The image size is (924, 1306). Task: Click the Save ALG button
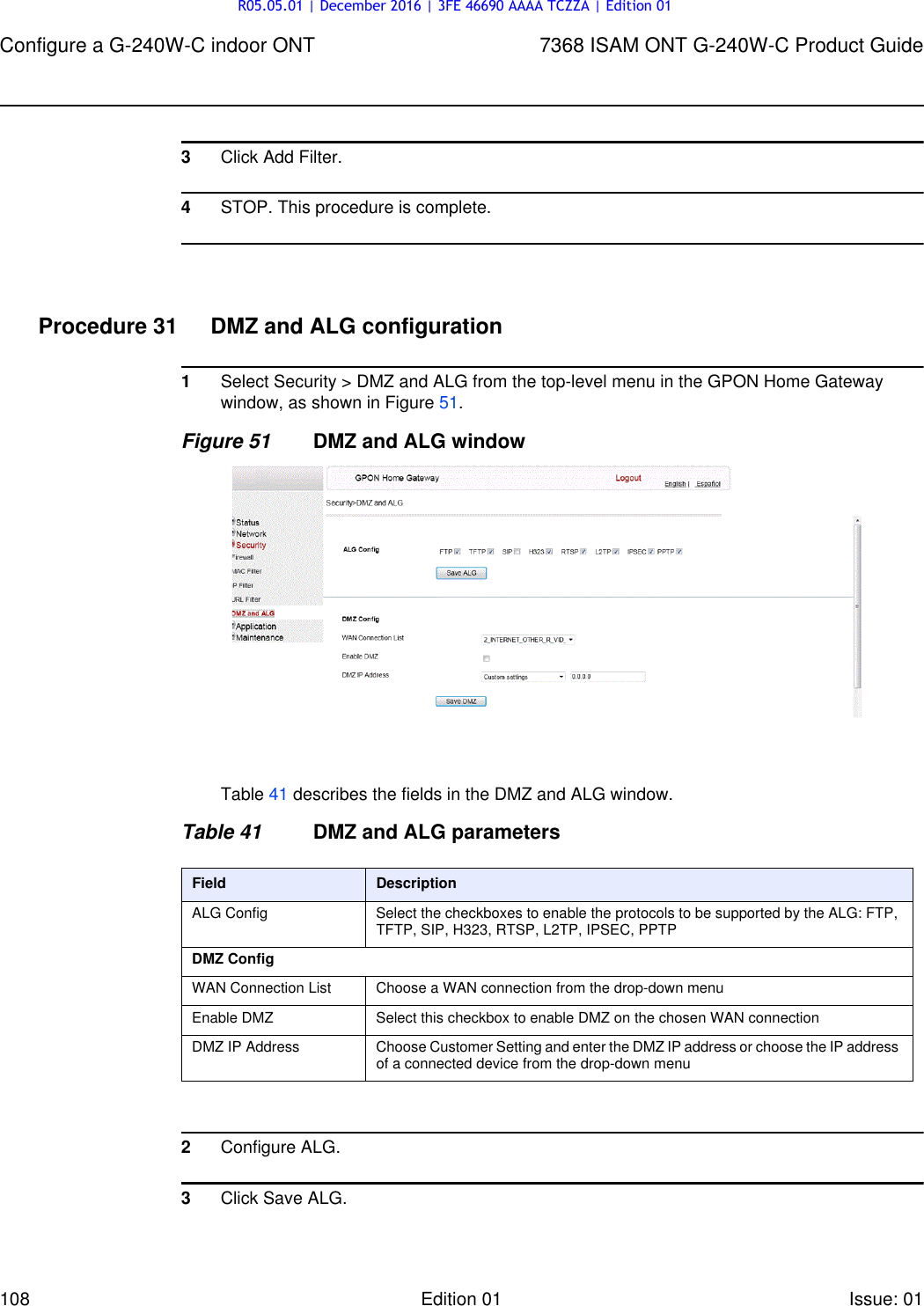pos(461,572)
